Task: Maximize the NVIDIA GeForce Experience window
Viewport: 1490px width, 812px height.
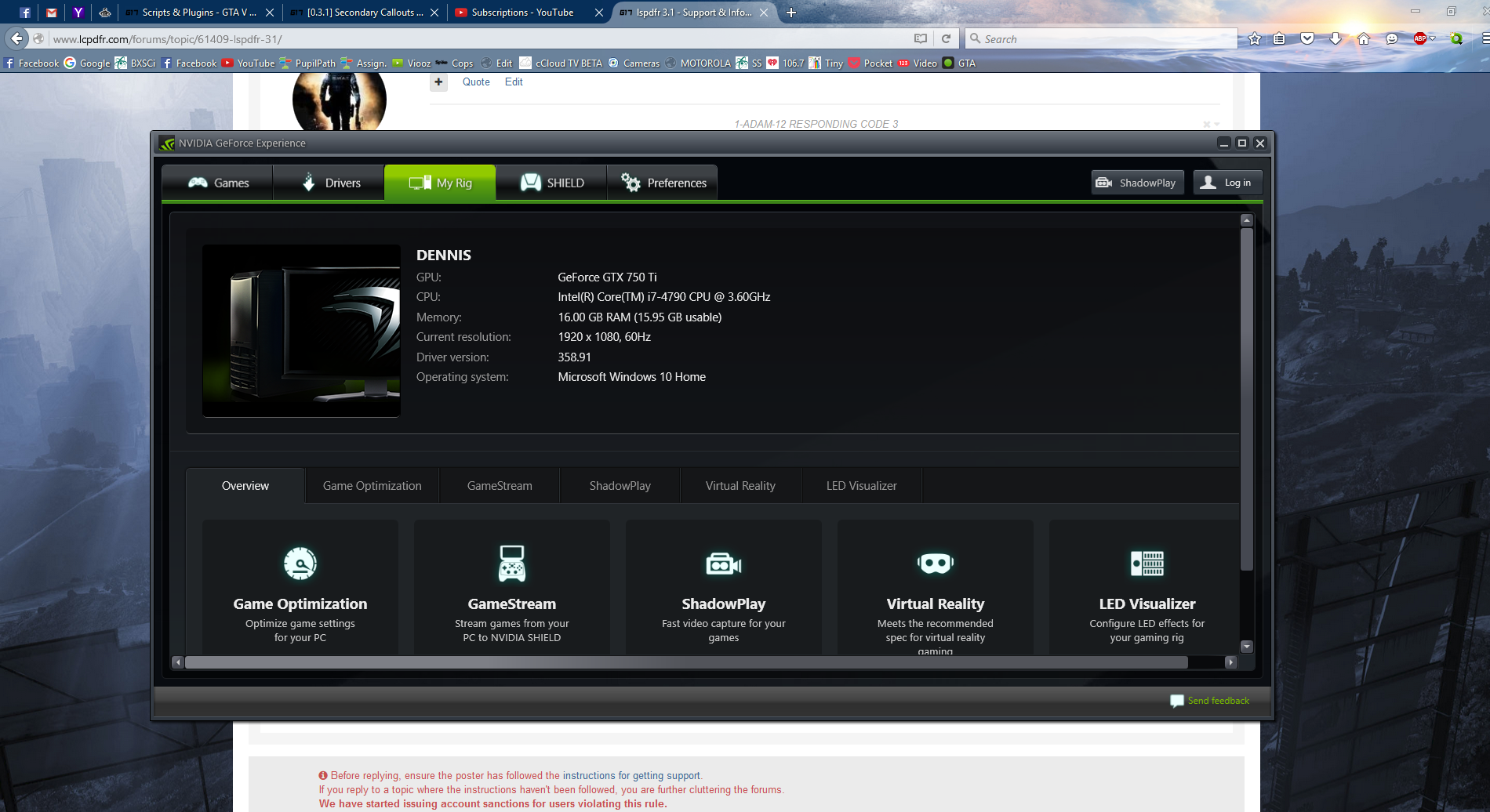Action: pos(1242,143)
